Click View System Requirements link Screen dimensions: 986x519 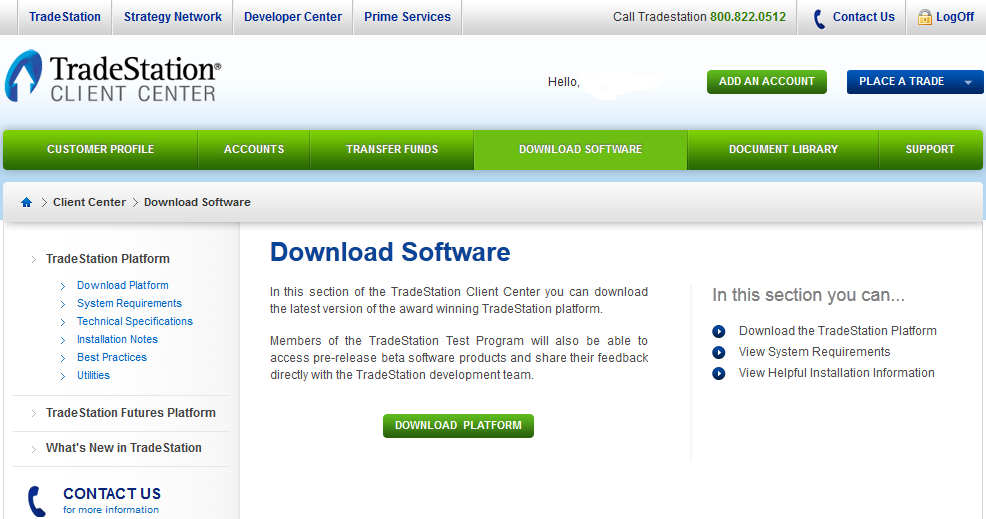814,352
